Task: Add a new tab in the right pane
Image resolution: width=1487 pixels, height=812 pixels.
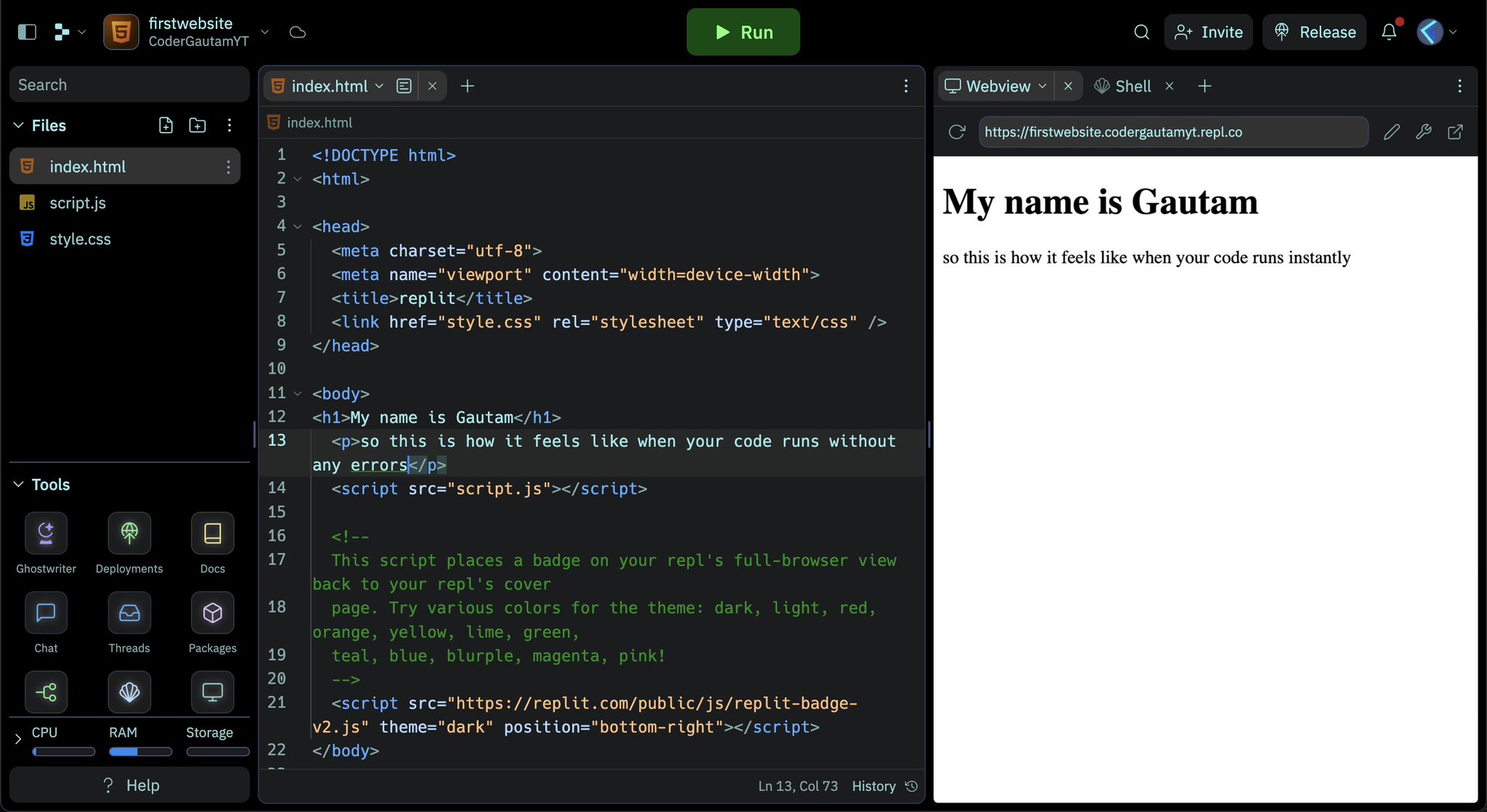Action: [1205, 86]
